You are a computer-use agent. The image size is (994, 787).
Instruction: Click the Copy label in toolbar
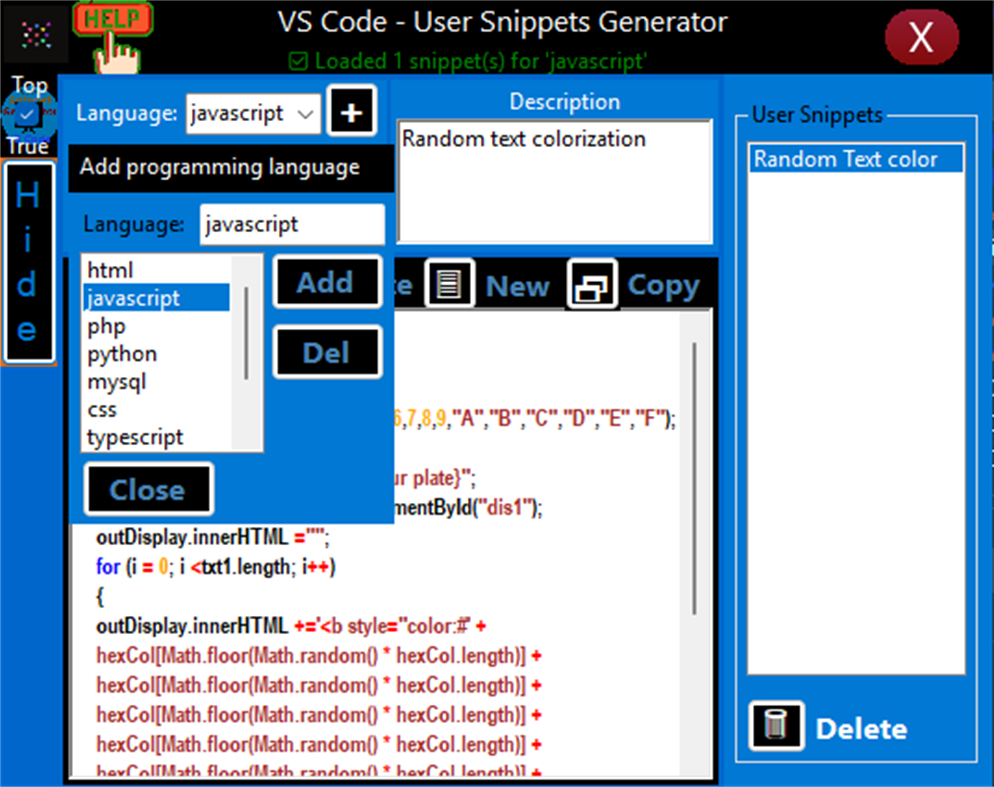point(663,286)
